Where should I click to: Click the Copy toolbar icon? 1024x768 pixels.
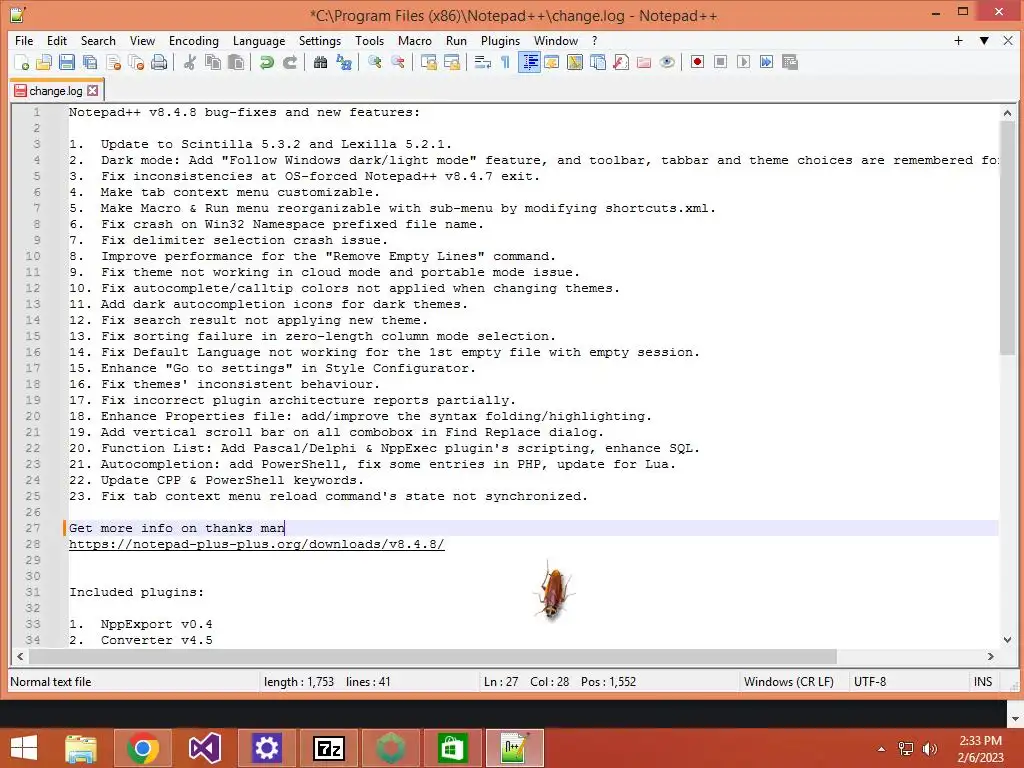coord(213,62)
